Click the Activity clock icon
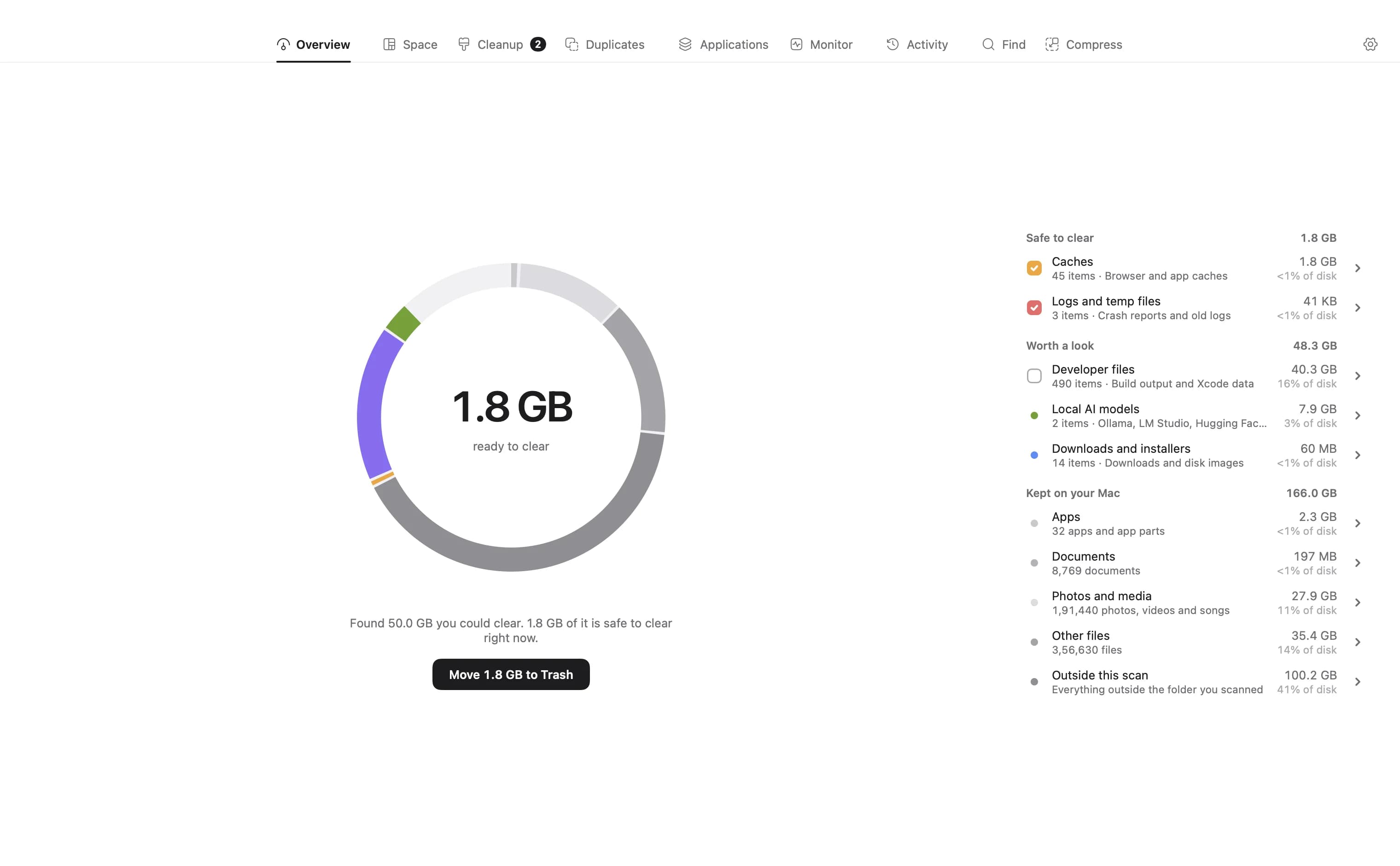The width and height of the screenshot is (1400, 866). coord(892,44)
